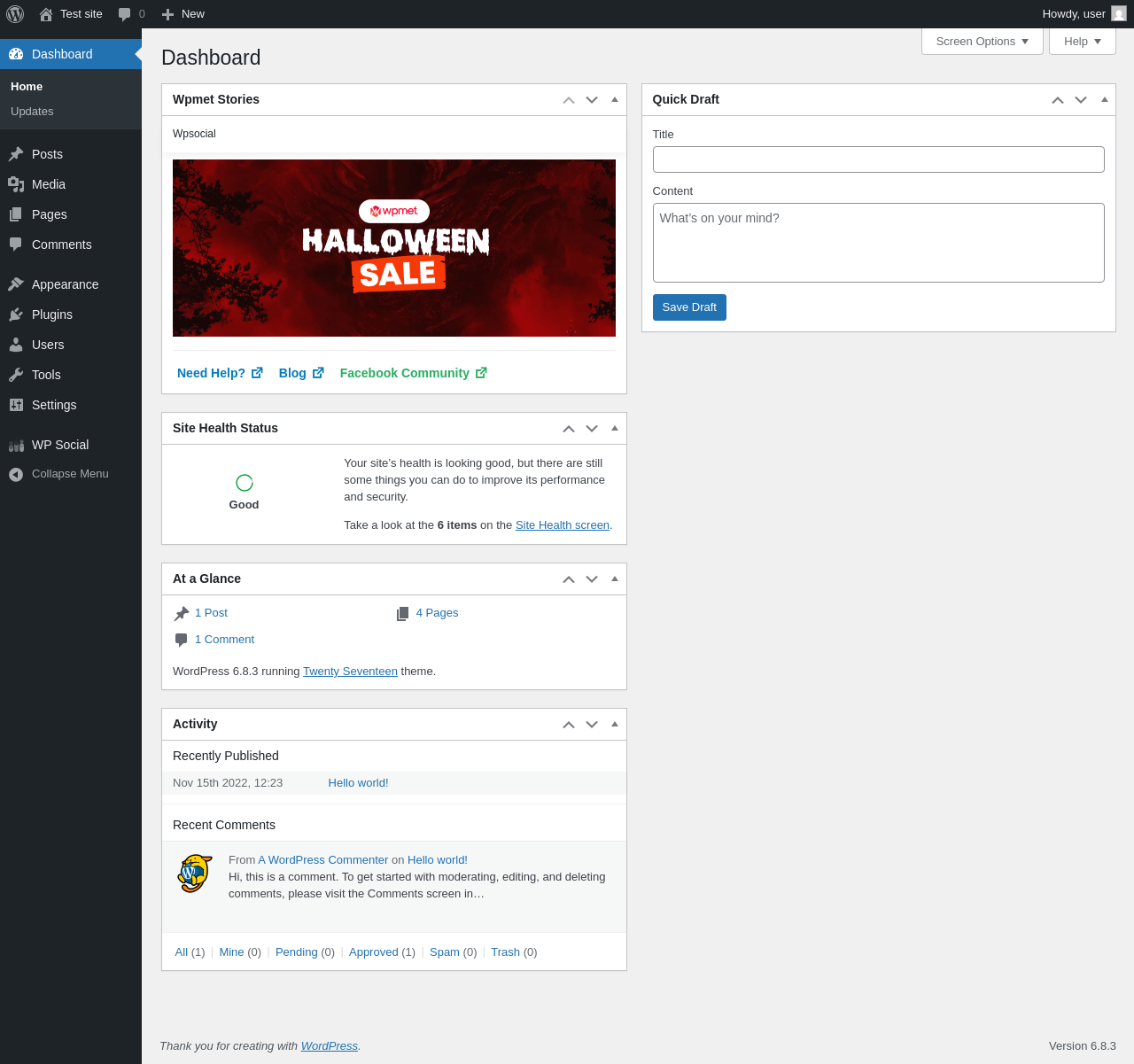Viewport: 1134px width, 1064px height.
Task: Toggle the Site Health Status panel
Action: (615, 428)
